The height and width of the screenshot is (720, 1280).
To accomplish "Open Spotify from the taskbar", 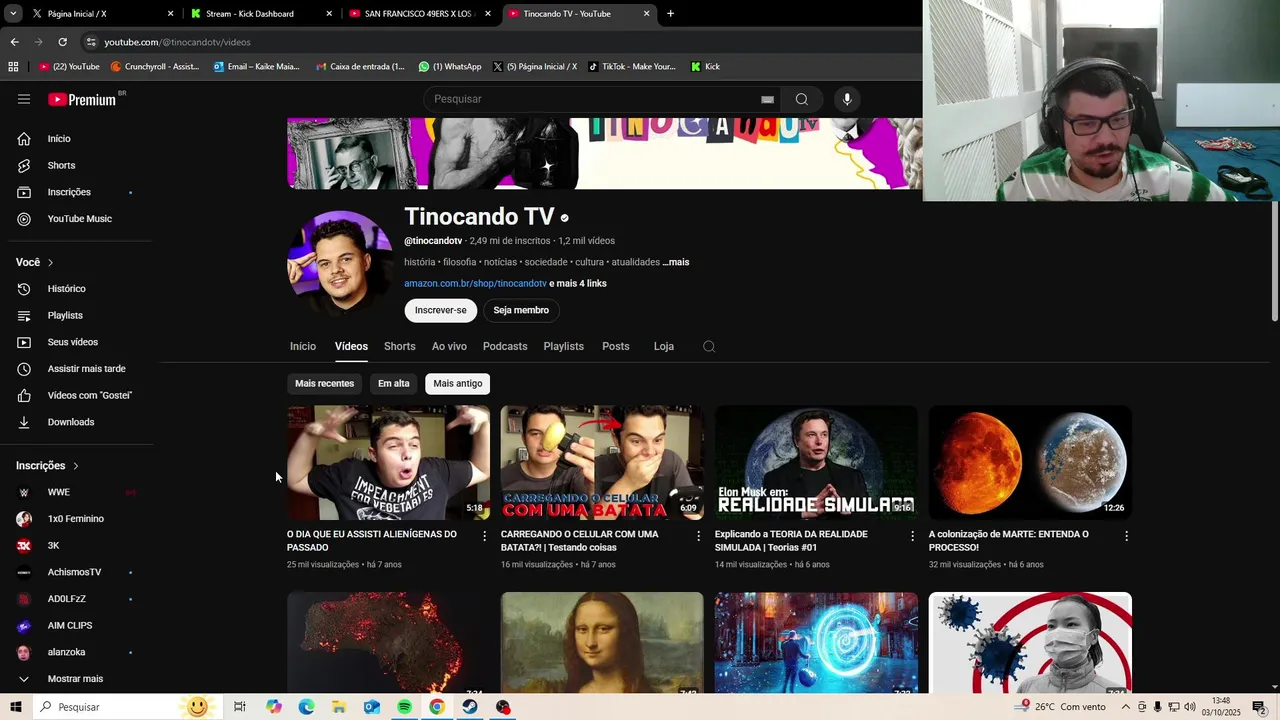I will (x=404, y=707).
